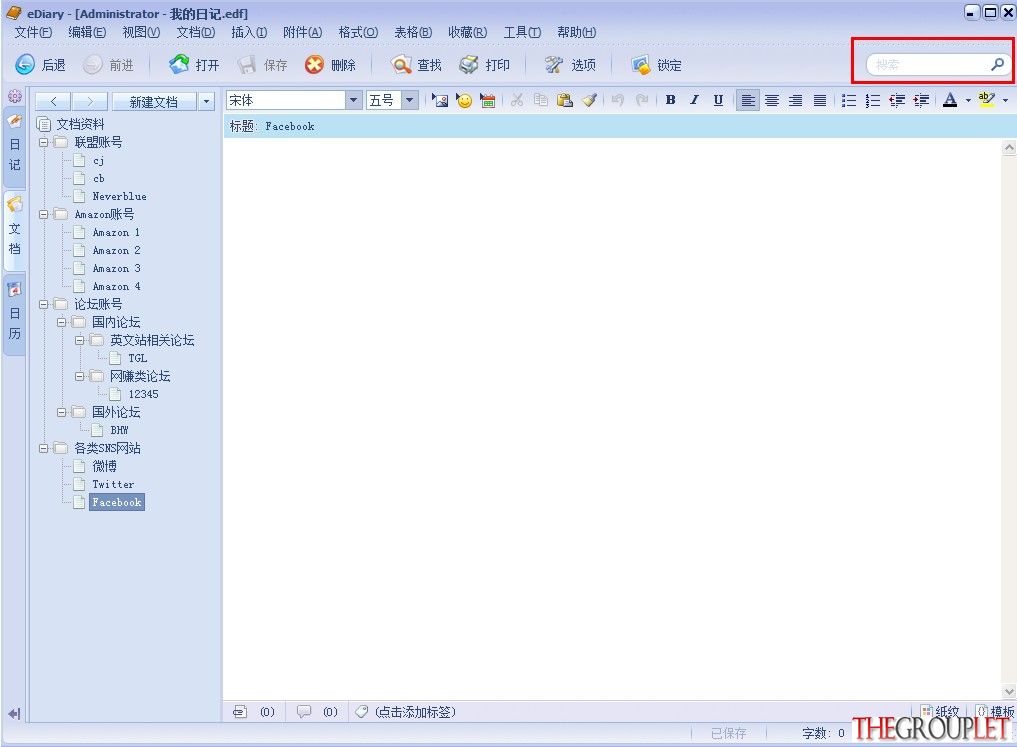Pick the font color (A) swatch
Screen dimensions: 1017x747
[950, 100]
